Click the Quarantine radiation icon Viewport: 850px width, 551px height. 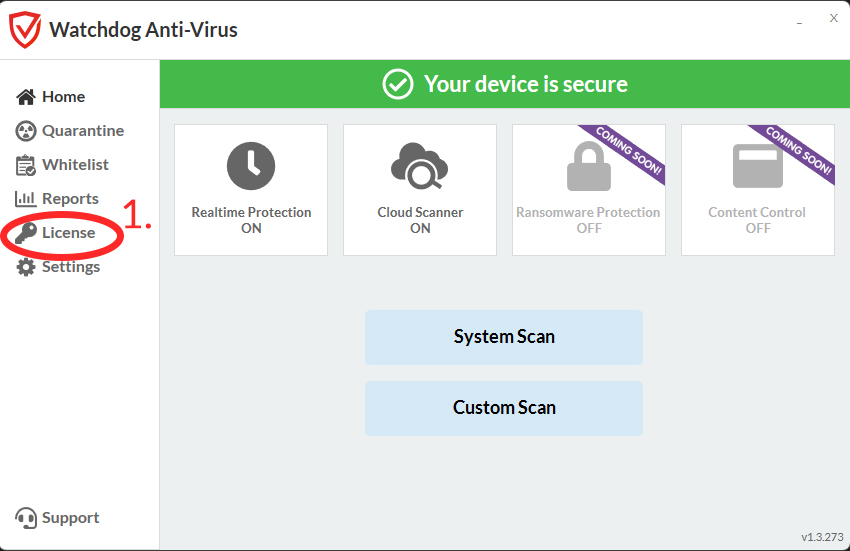click(x=25, y=131)
